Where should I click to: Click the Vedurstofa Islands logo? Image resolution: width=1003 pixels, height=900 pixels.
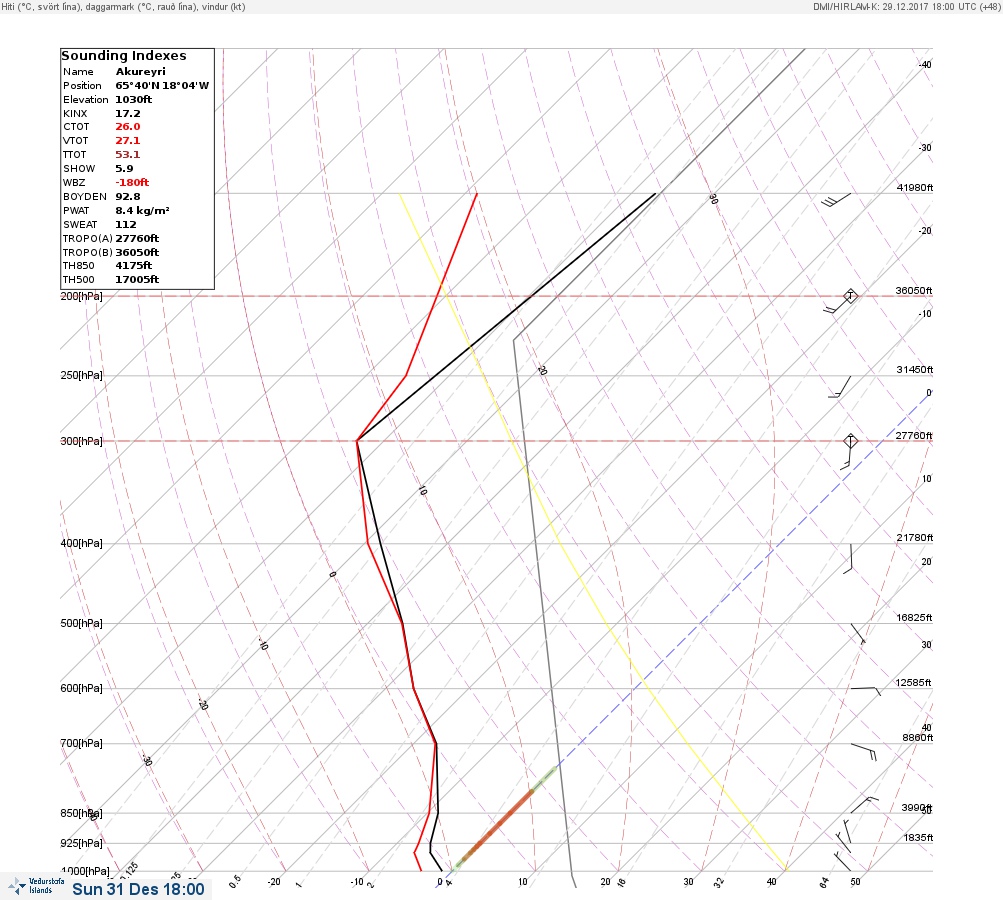[x=35, y=886]
